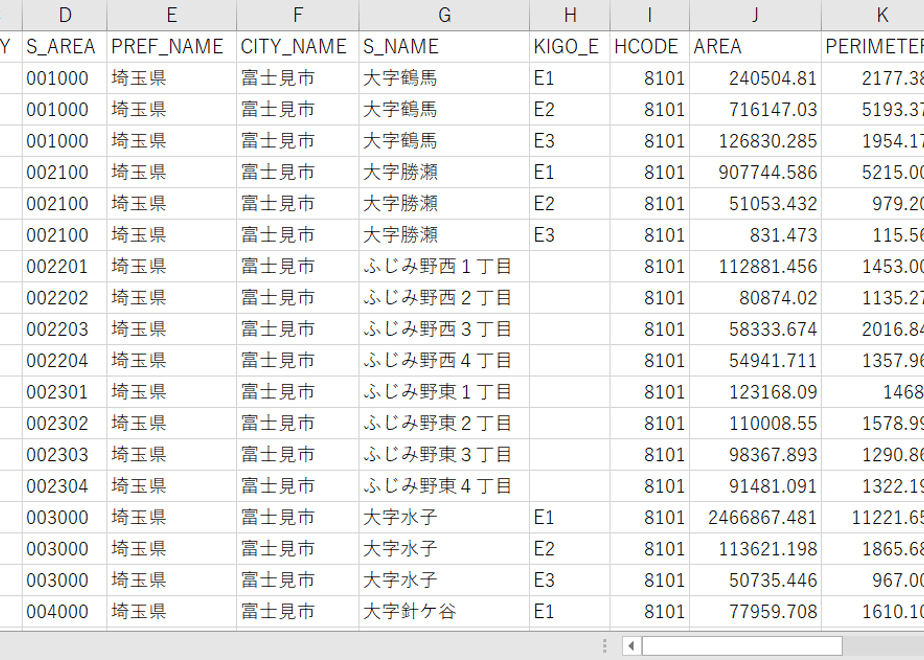Select S_AREA cell 002302
The height and width of the screenshot is (660, 924).
pyautogui.click(x=65, y=423)
